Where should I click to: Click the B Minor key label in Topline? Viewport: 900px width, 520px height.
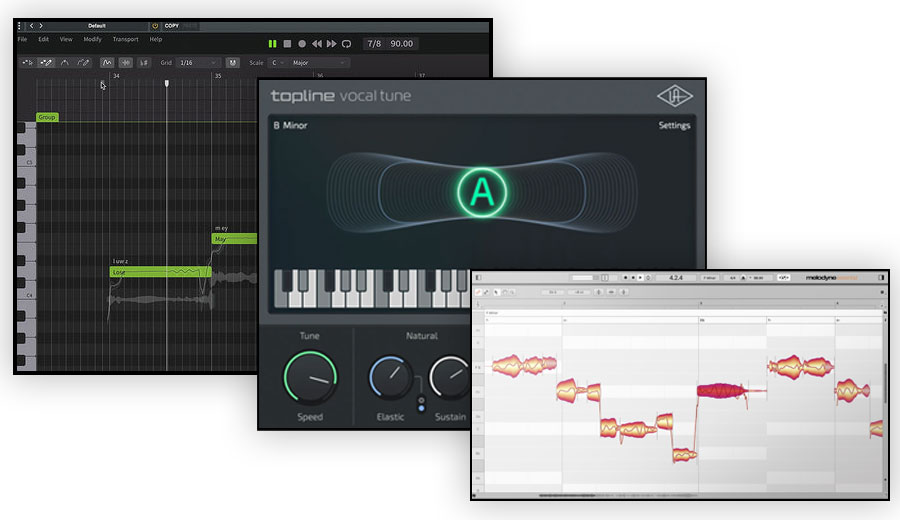click(290, 125)
